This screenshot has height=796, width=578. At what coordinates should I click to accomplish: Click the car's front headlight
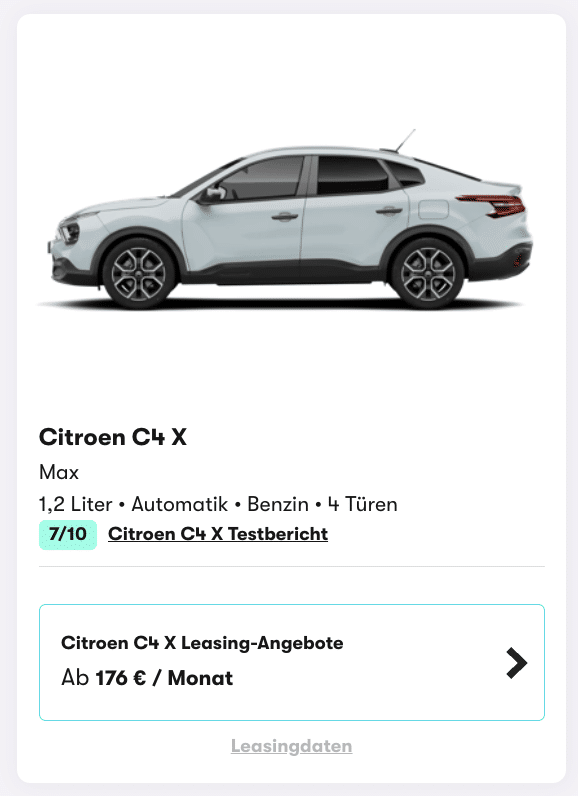pos(70,233)
